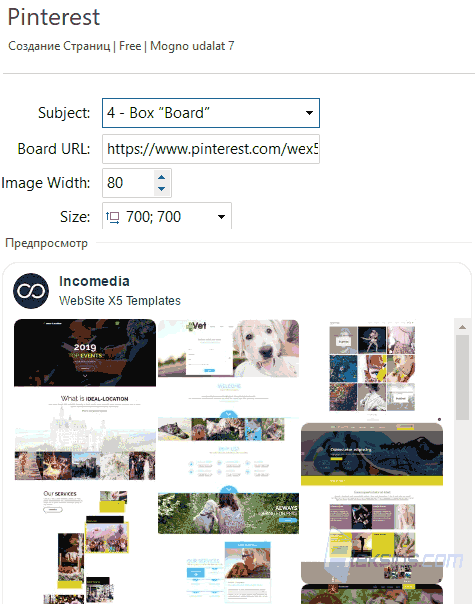Image resolution: width=475 pixels, height=605 pixels.
Task: Open the sneaker shop template pin
Action: click(x=372, y=454)
